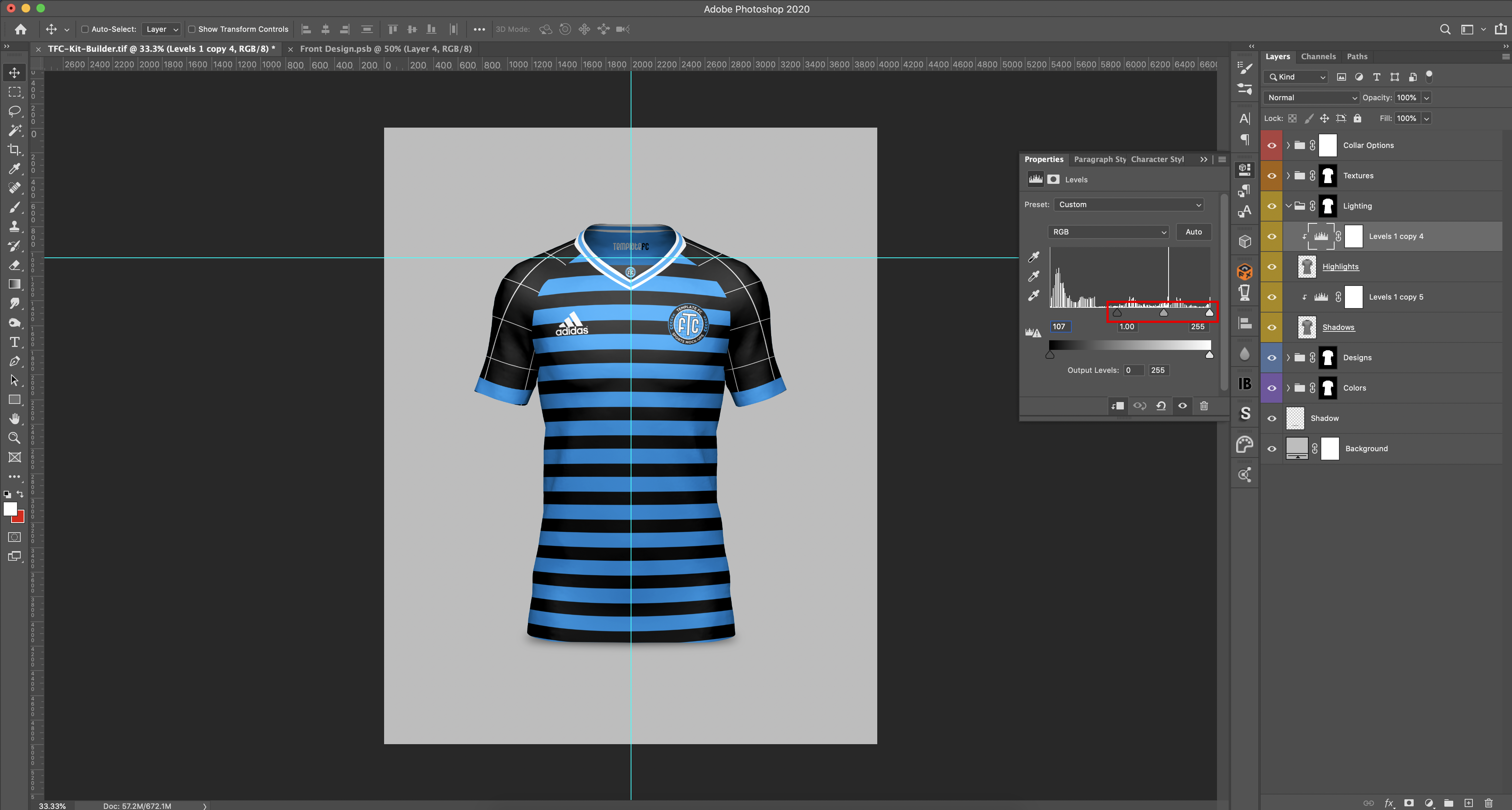This screenshot has width=1512, height=810.
Task: Select the Type tool
Action: tap(15, 342)
